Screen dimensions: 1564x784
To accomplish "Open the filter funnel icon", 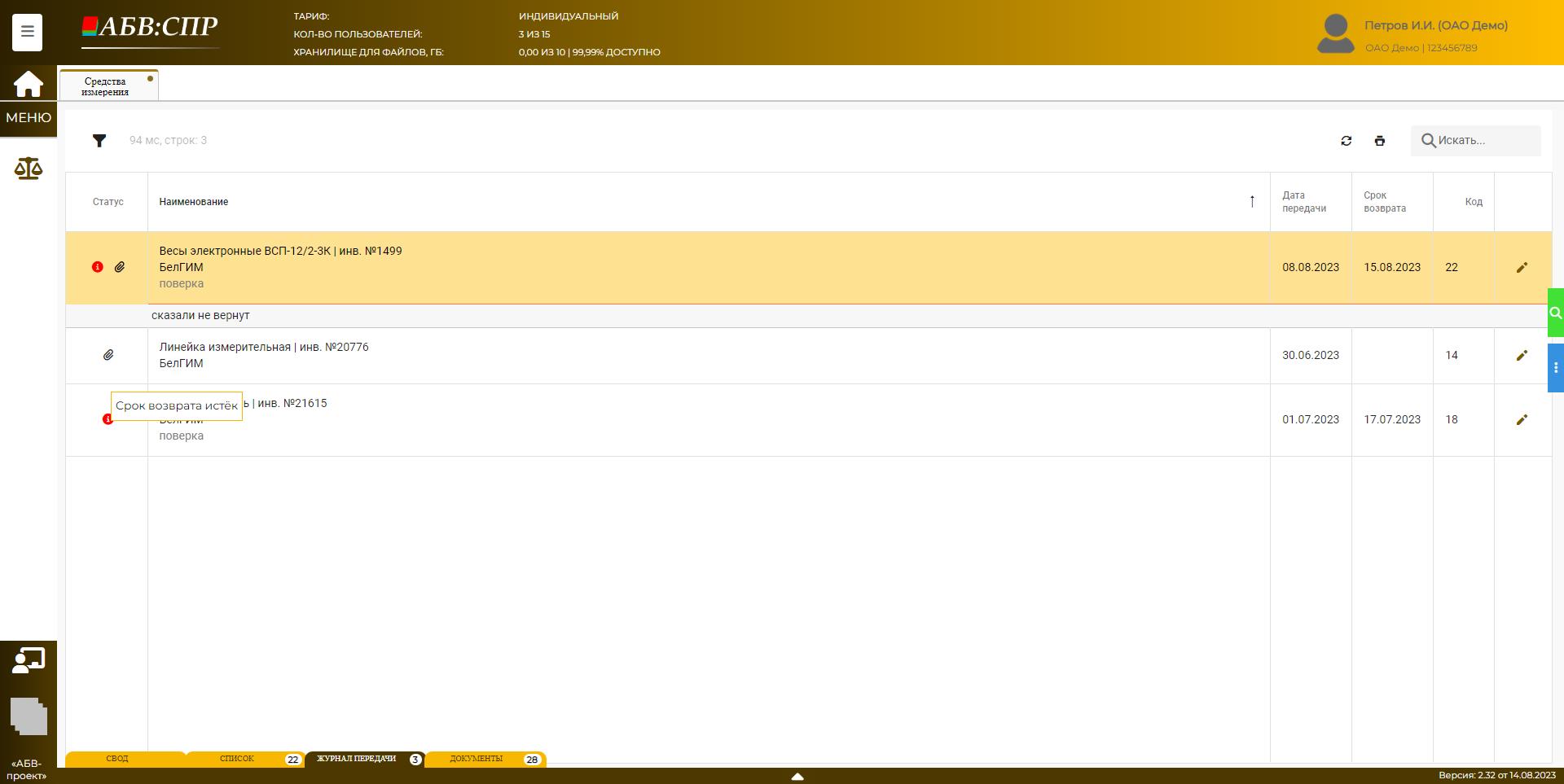I will pos(99,141).
